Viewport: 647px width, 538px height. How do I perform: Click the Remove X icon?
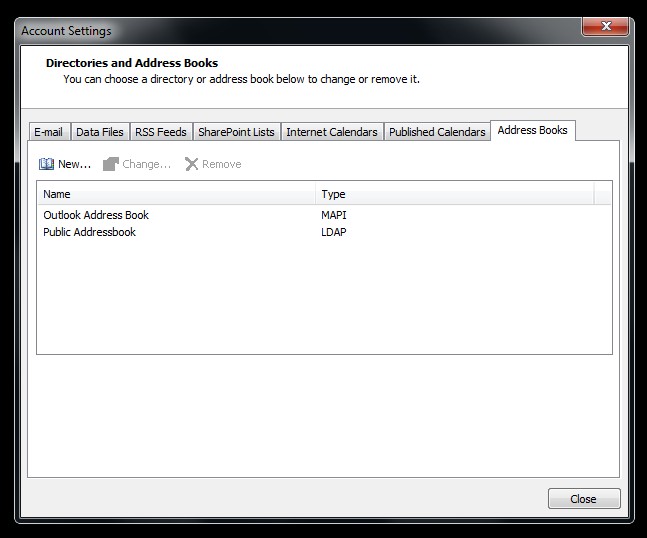click(x=191, y=164)
